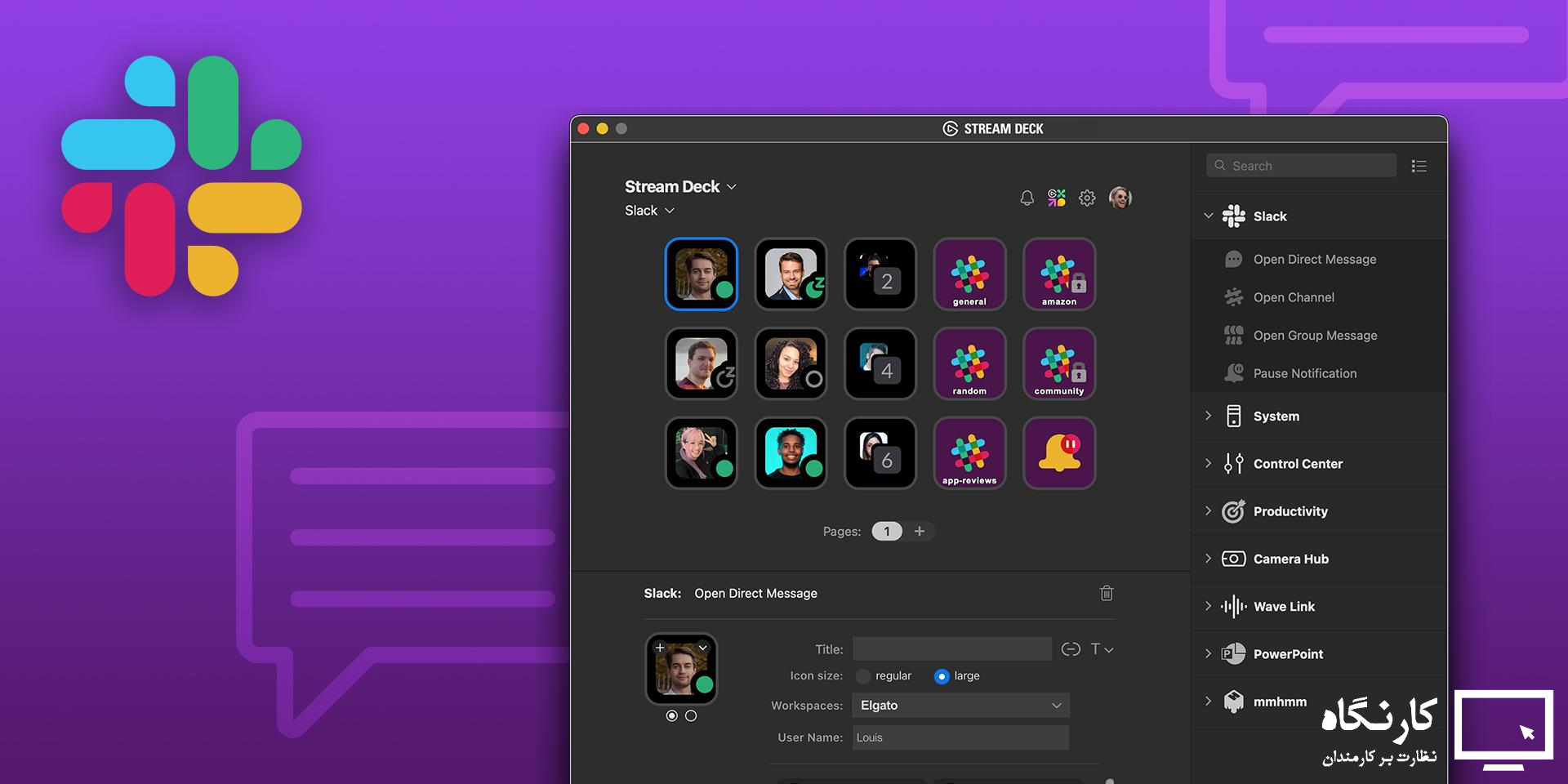Open the Stream Deck device dropdown
This screenshot has width=1568, height=784.
point(680,186)
